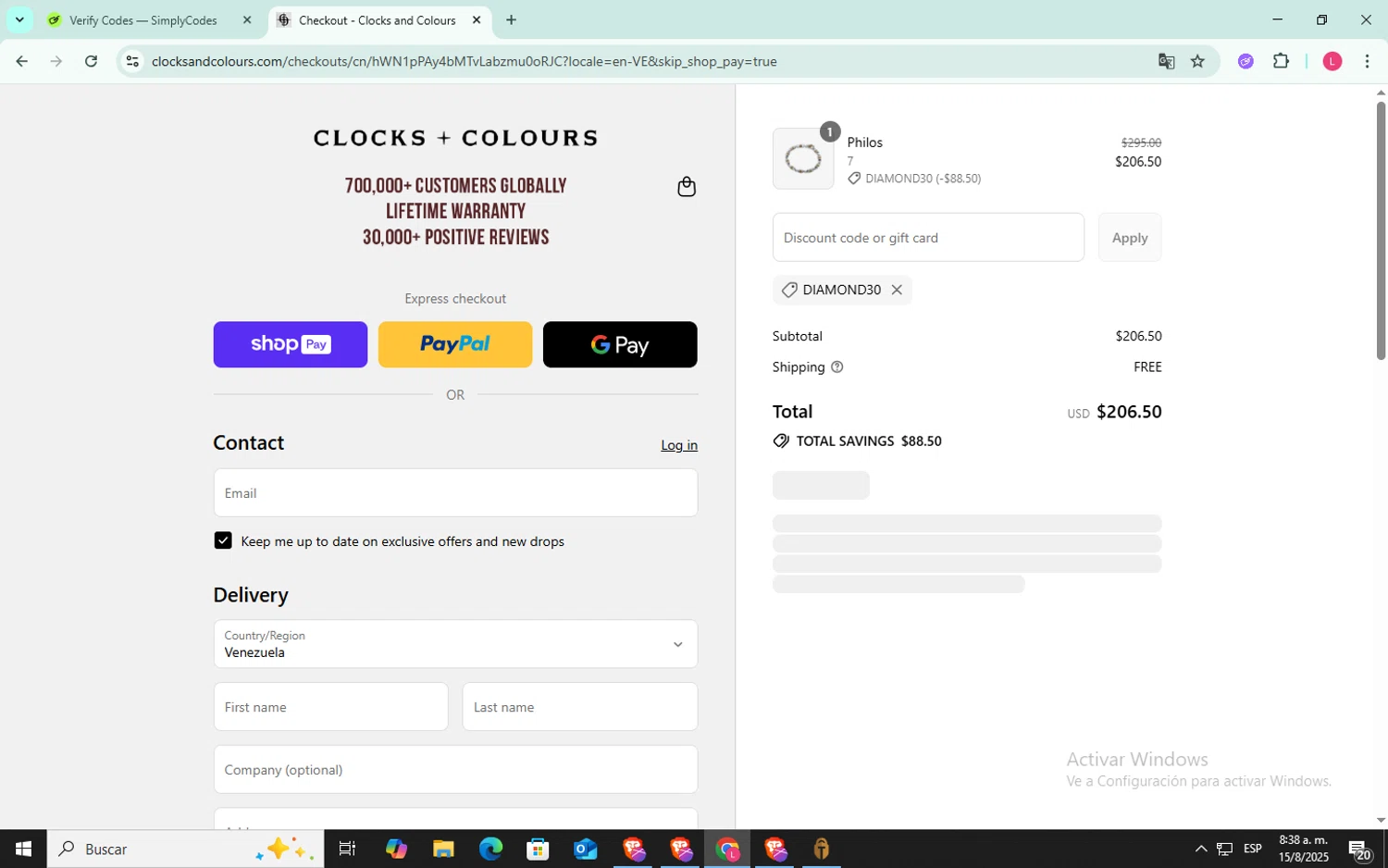This screenshot has height=868, width=1388.
Task: Open the network tray icon
Action: click(x=1224, y=849)
